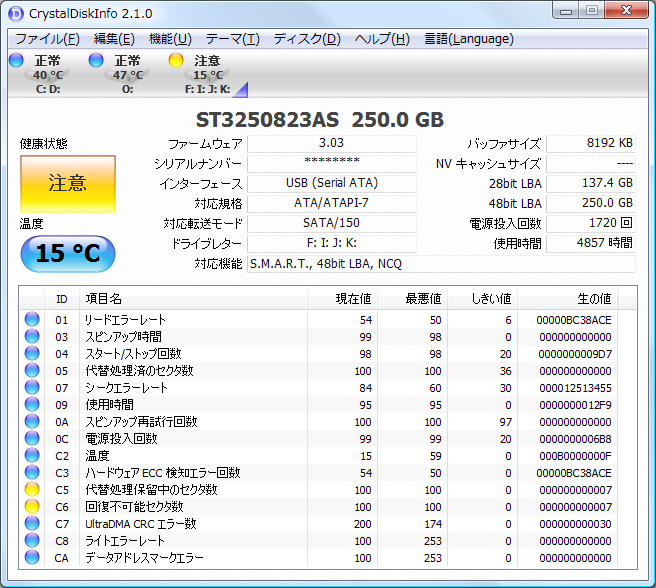Click the ATA/ATAPI-7 standard field

pyautogui.click(x=332, y=204)
